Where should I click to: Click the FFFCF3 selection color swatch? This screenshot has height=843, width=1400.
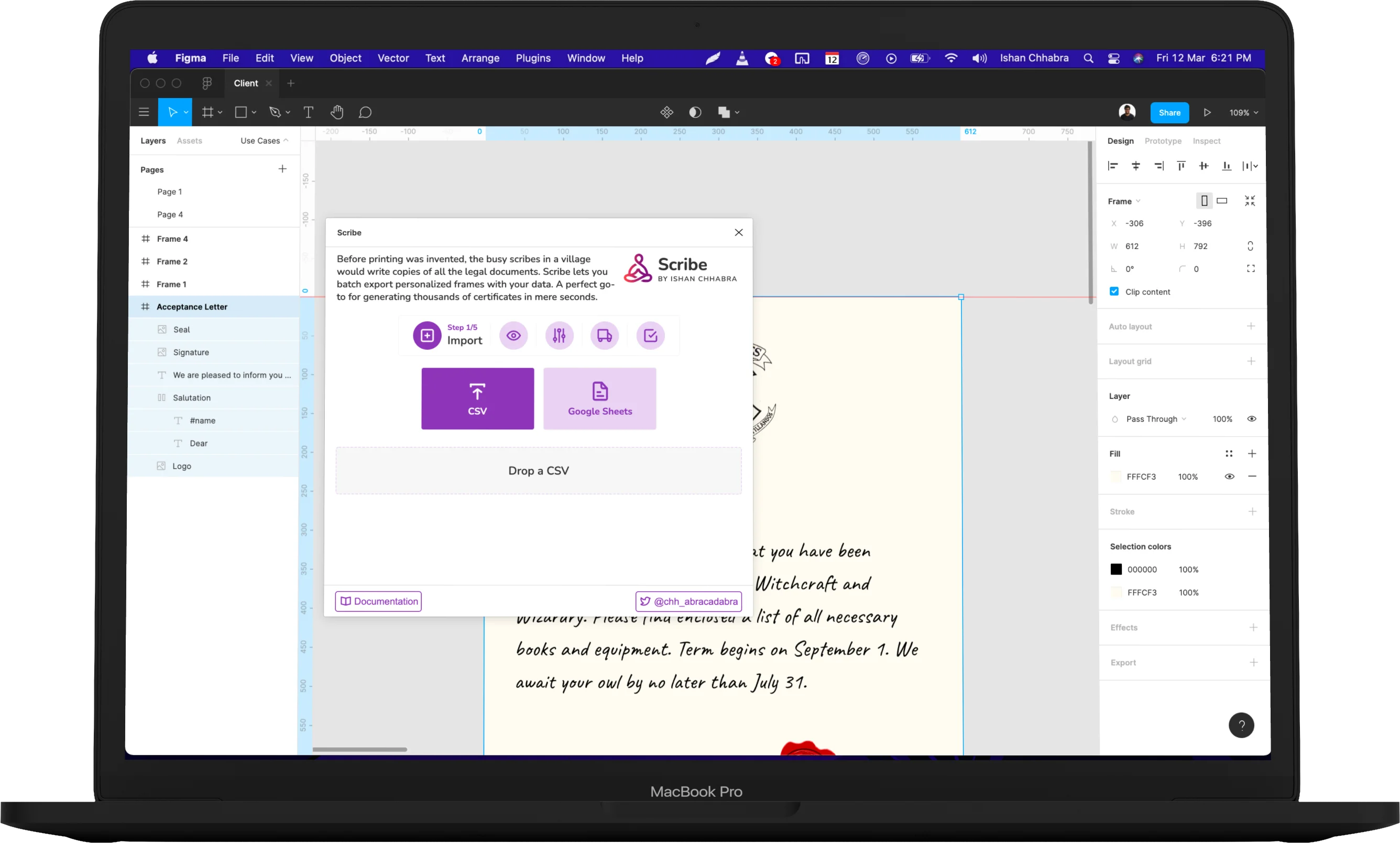coord(1116,592)
